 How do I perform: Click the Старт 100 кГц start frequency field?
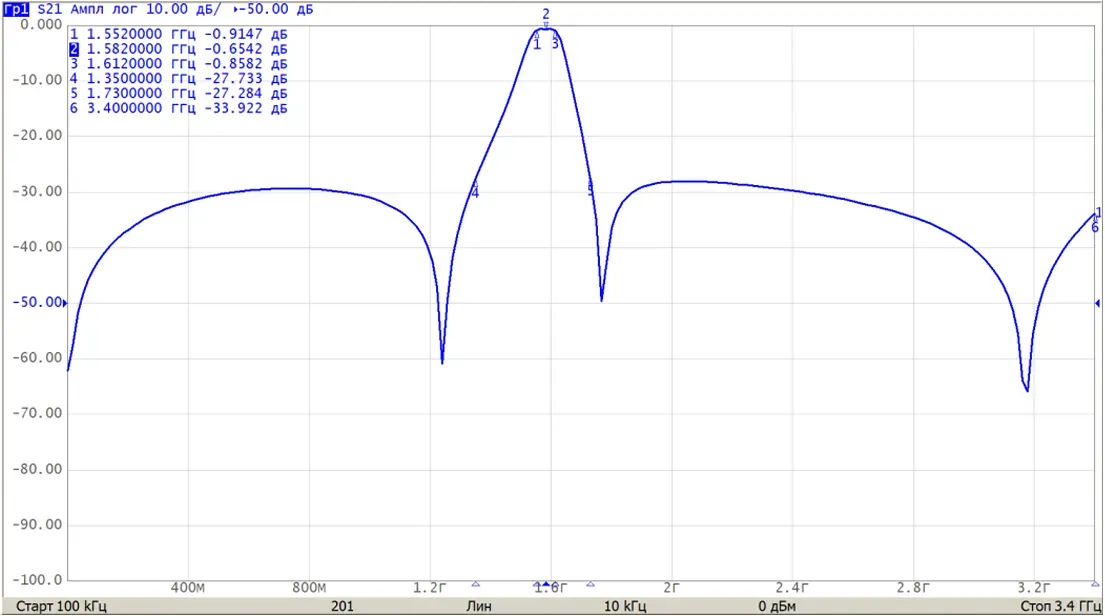tap(61, 606)
